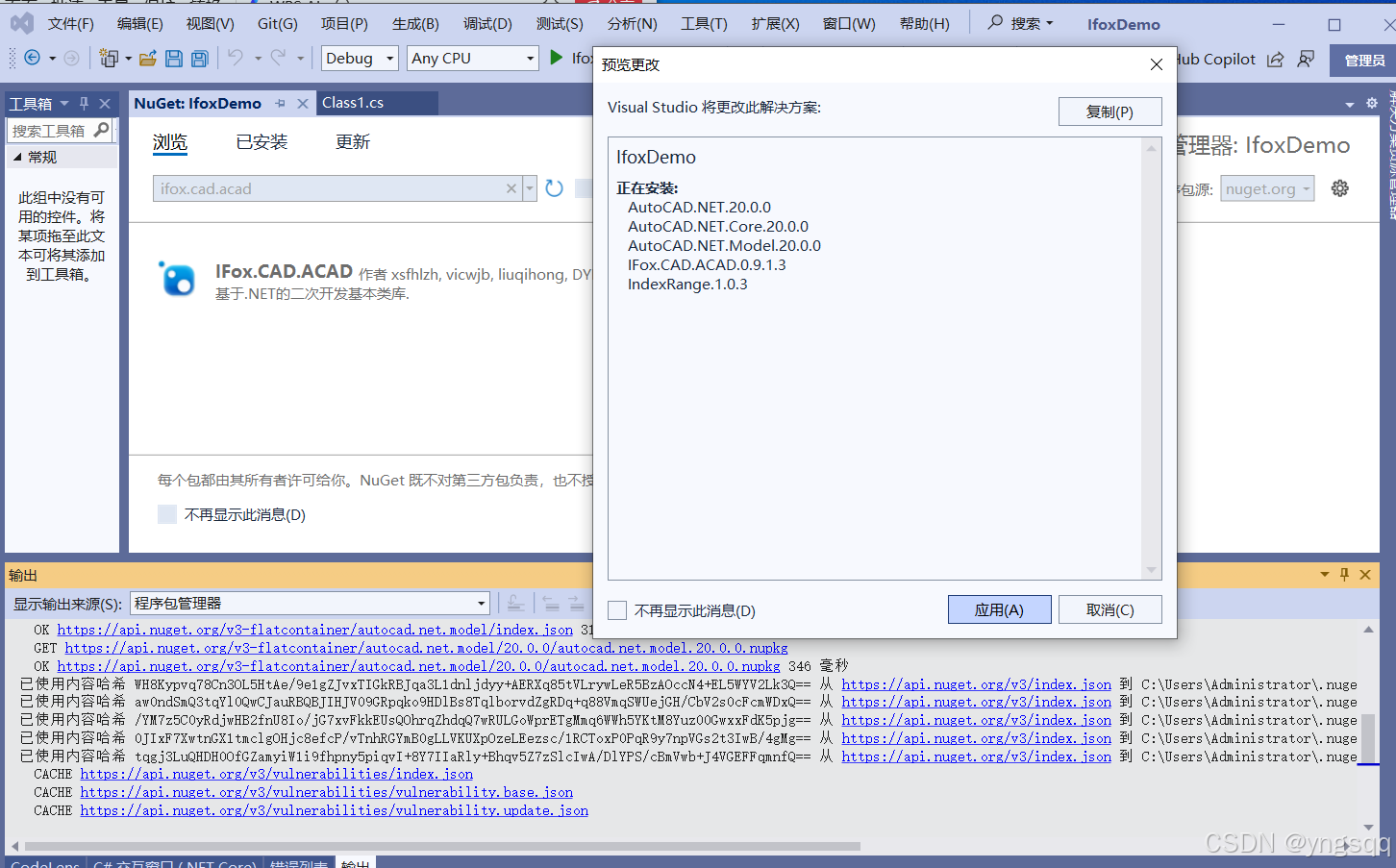Collapse the 常规 group in toolbox

[x=17, y=157]
